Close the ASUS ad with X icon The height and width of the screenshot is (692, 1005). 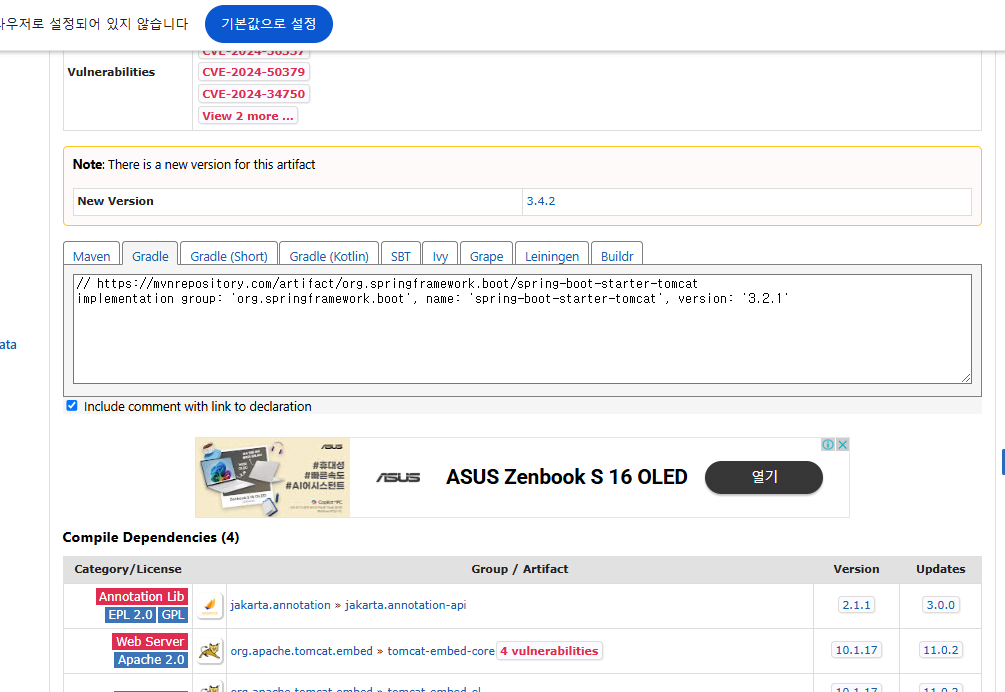[843, 445]
